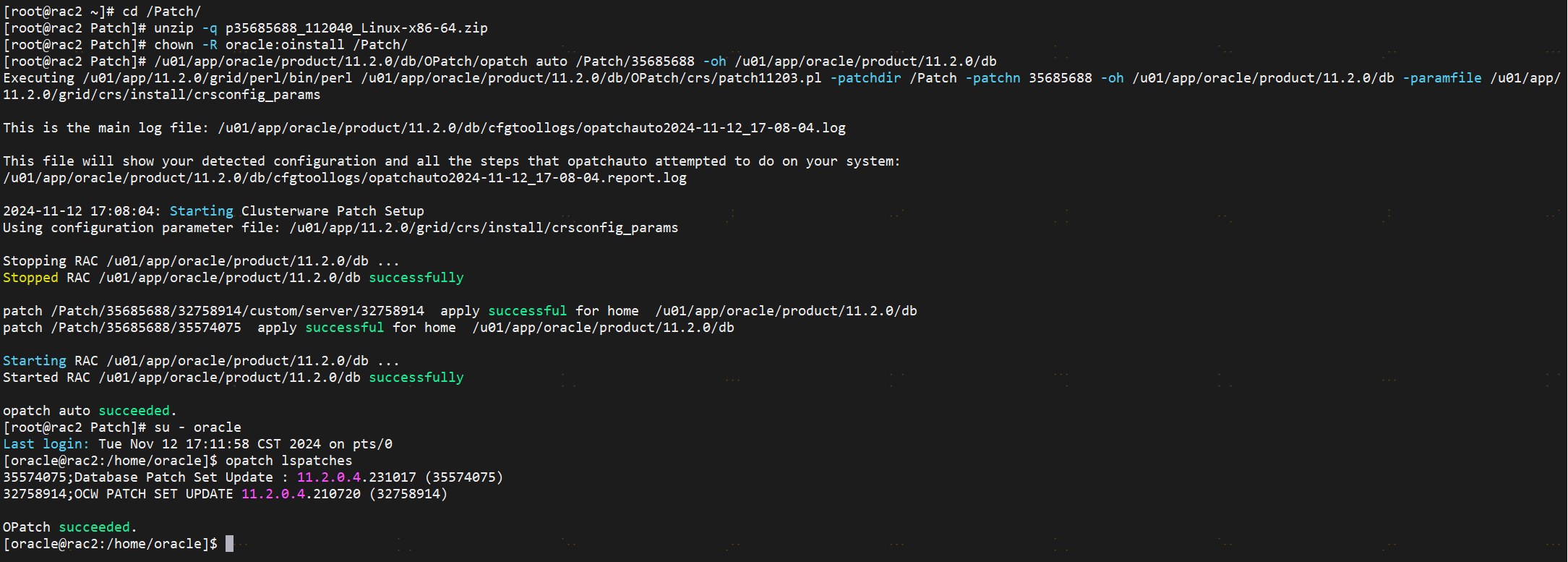Click the "opatch auto succeeded." message
Image resolution: width=1568 pixels, height=562 pixels.
click(x=90, y=411)
